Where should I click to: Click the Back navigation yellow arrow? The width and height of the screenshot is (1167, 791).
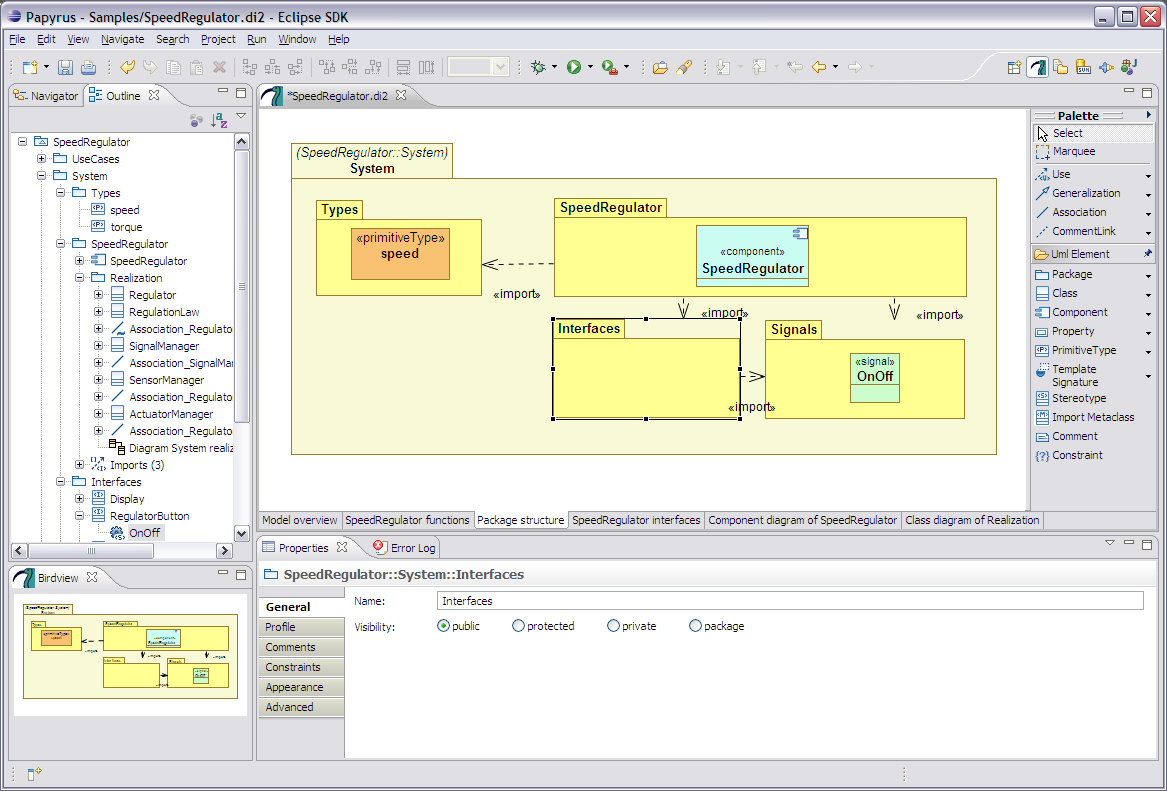(819, 68)
